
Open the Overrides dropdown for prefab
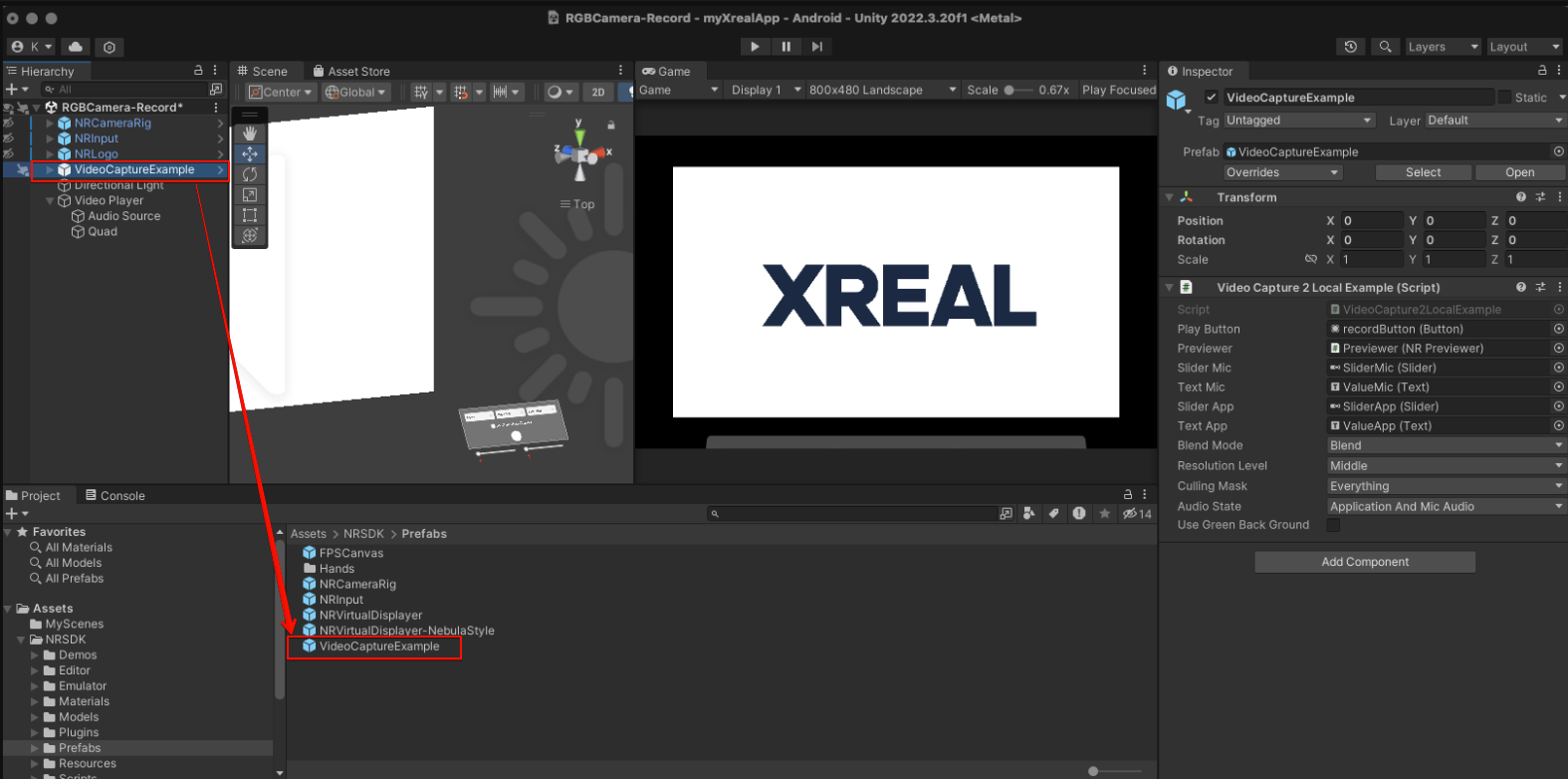[x=1283, y=172]
